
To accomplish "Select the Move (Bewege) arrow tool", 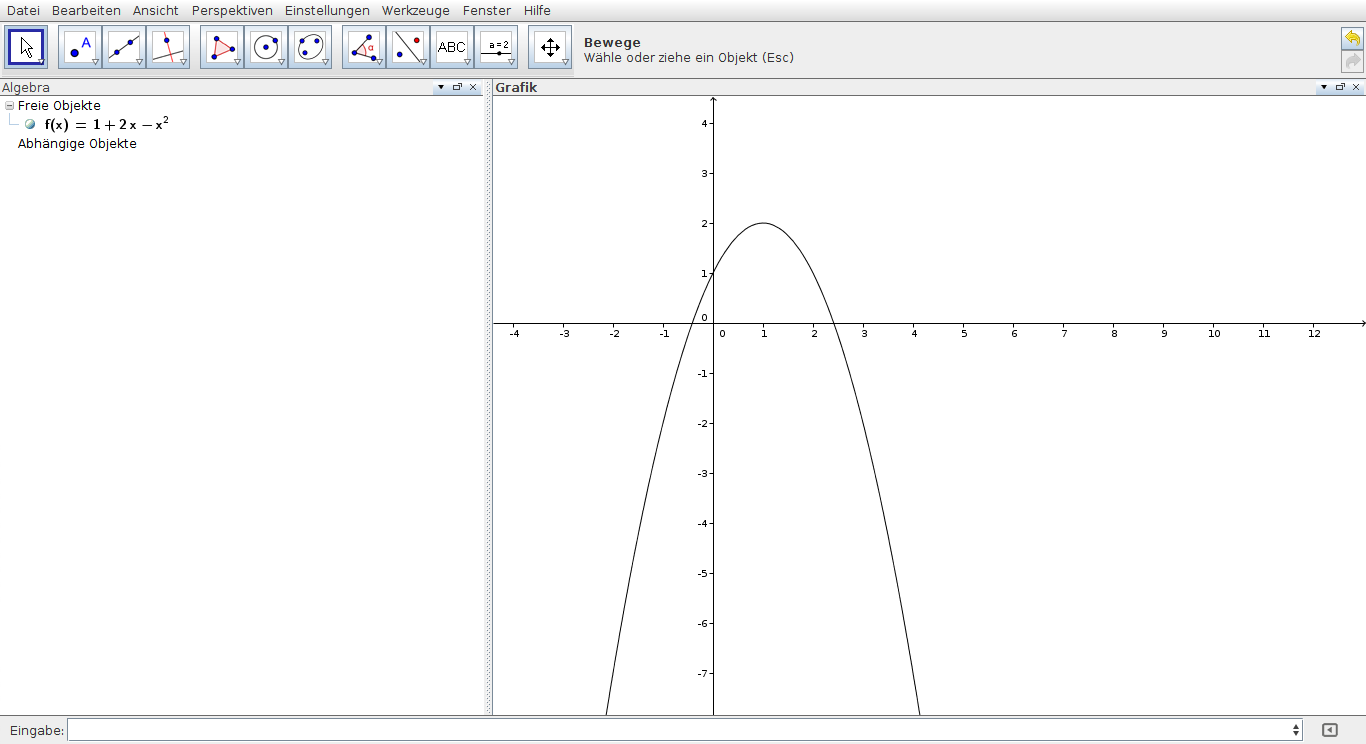I will tap(26, 47).
